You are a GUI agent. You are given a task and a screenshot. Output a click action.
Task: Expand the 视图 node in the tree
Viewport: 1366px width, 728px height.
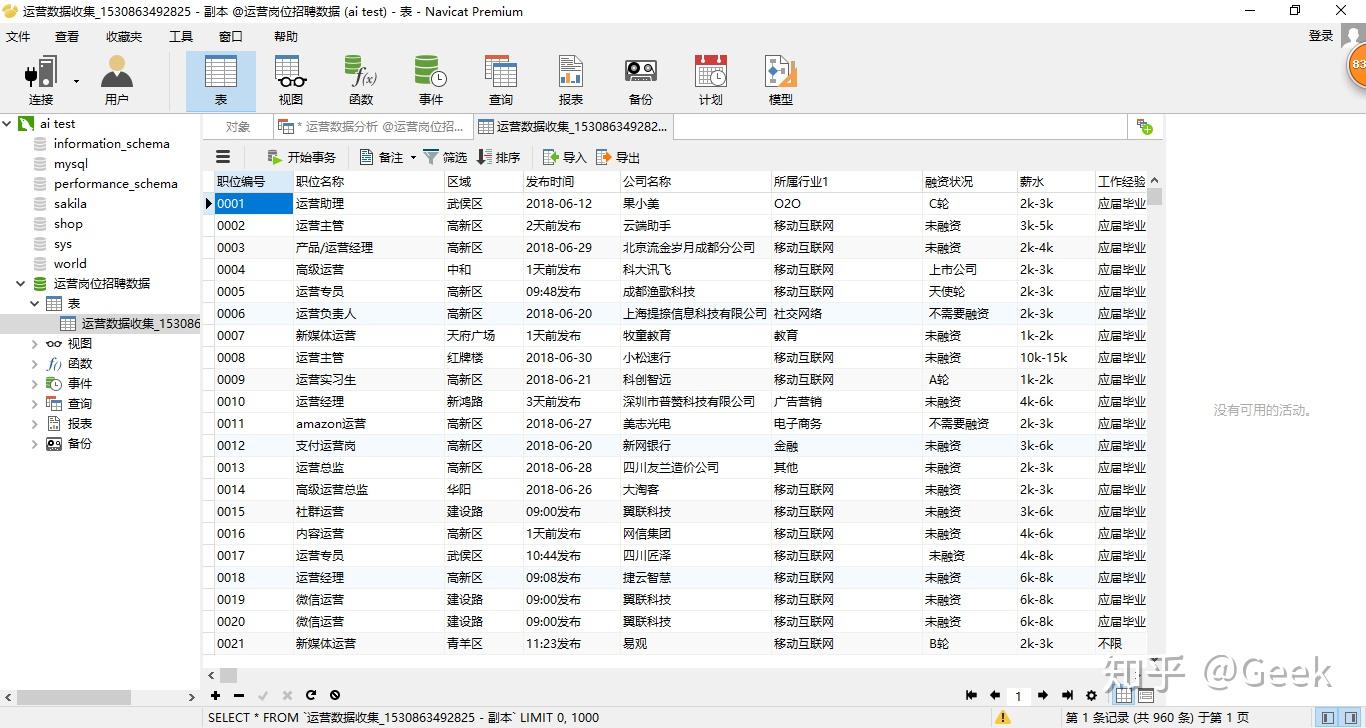[35, 344]
